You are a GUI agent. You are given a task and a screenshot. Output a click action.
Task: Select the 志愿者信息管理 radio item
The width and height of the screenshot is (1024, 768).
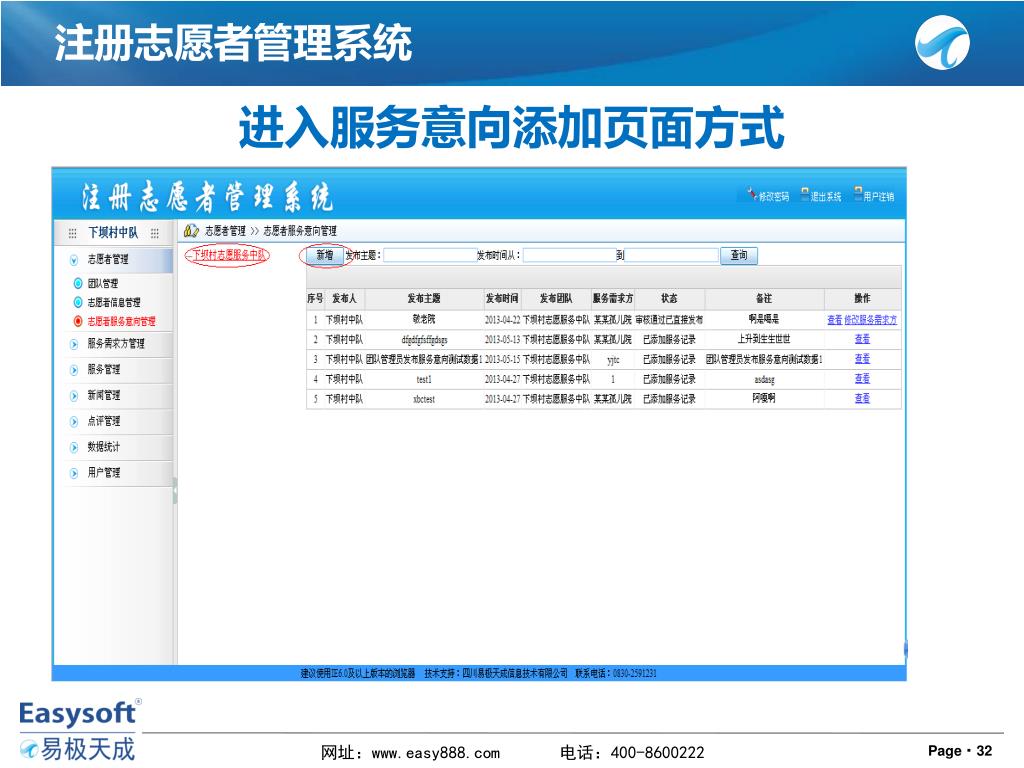[x=78, y=302]
